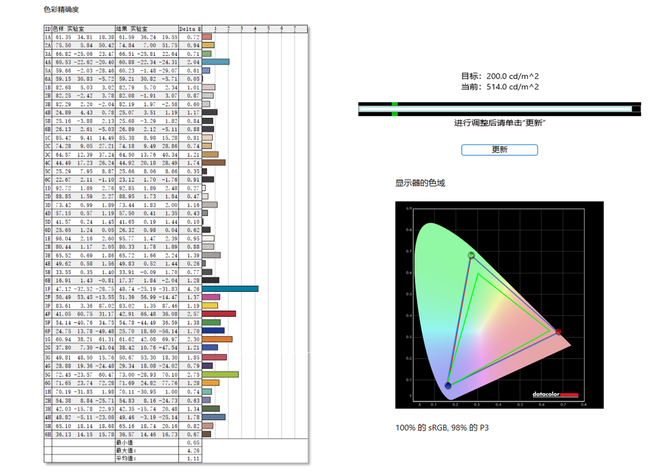Click the luminance level bar
Screen dimensions: 670x471
pyautogui.click(x=499, y=109)
